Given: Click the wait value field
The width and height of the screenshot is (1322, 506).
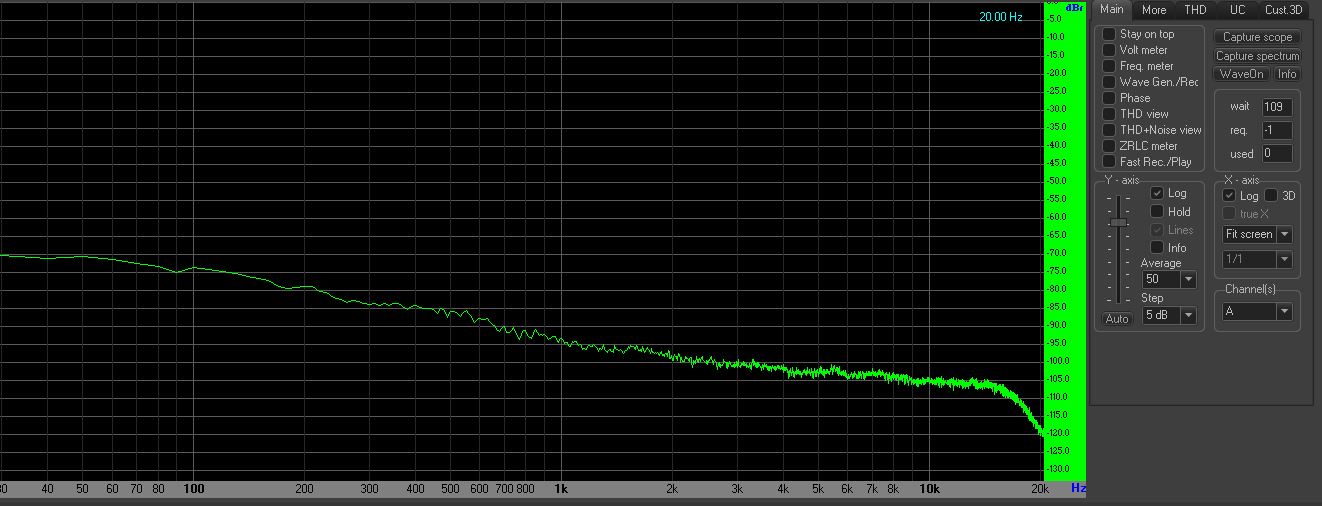Looking at the screenshot, I should tap(1277, 107).
